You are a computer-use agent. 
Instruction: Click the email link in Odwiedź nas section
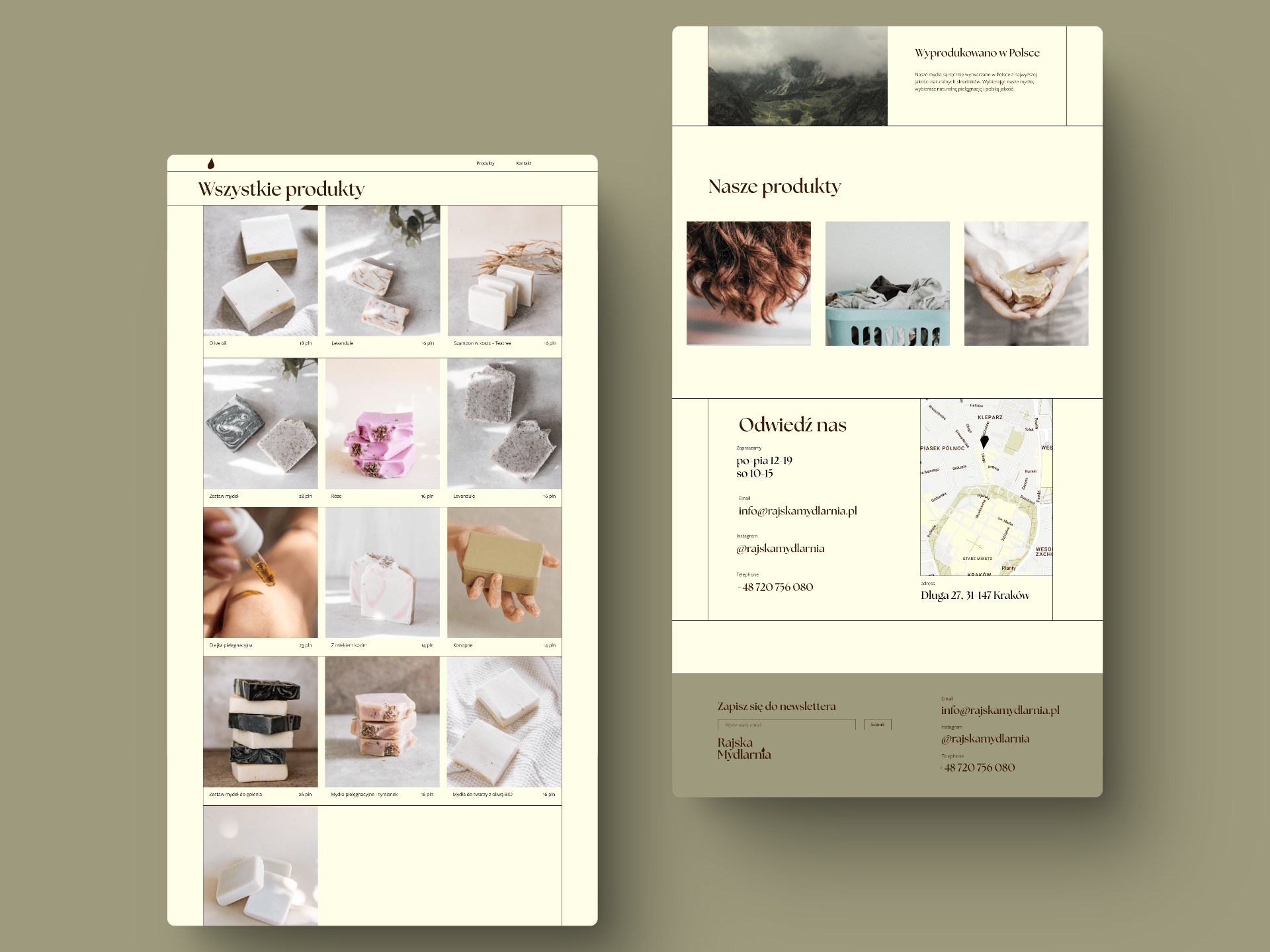coord(797,510)
